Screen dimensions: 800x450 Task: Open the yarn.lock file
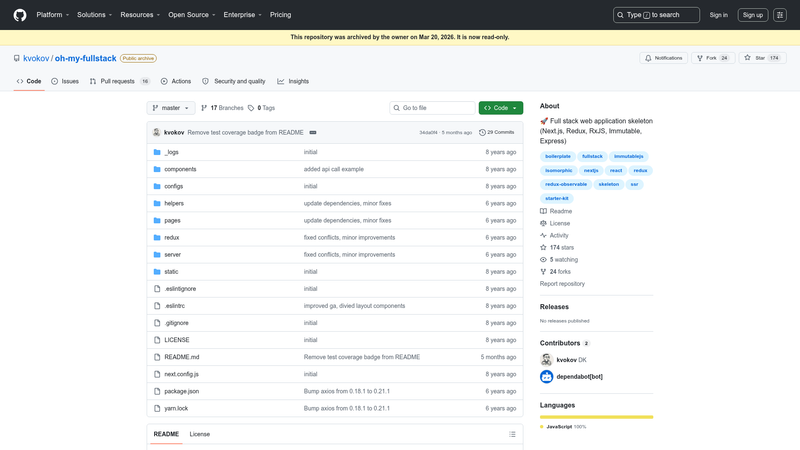[x=176, y=408]
